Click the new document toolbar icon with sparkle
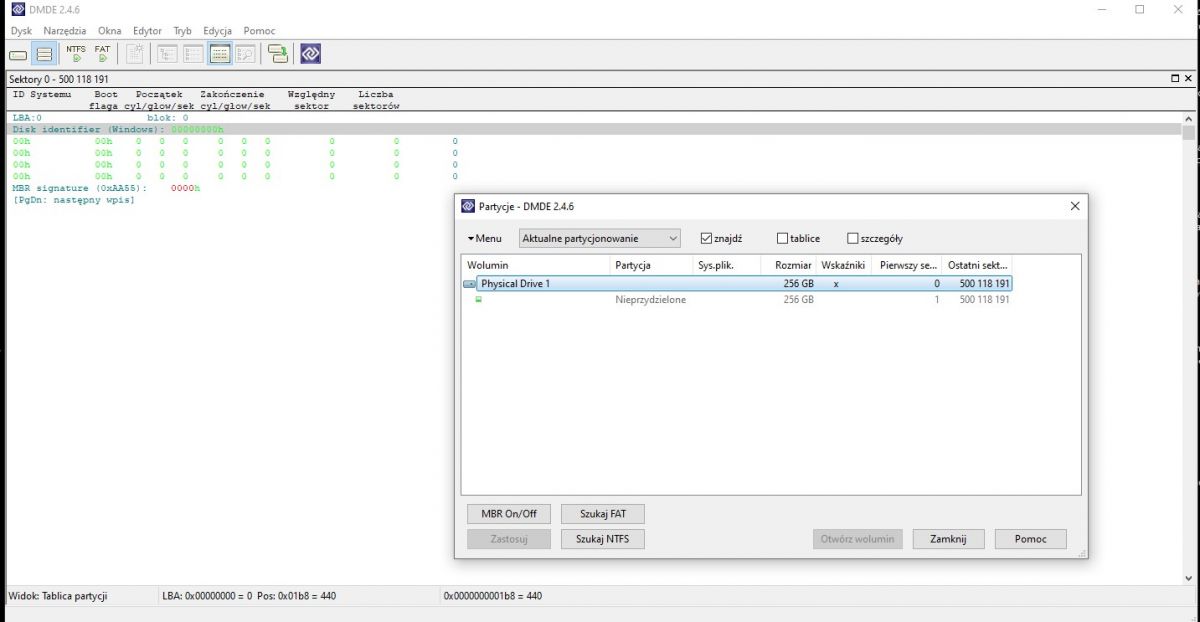 point(135,54)
